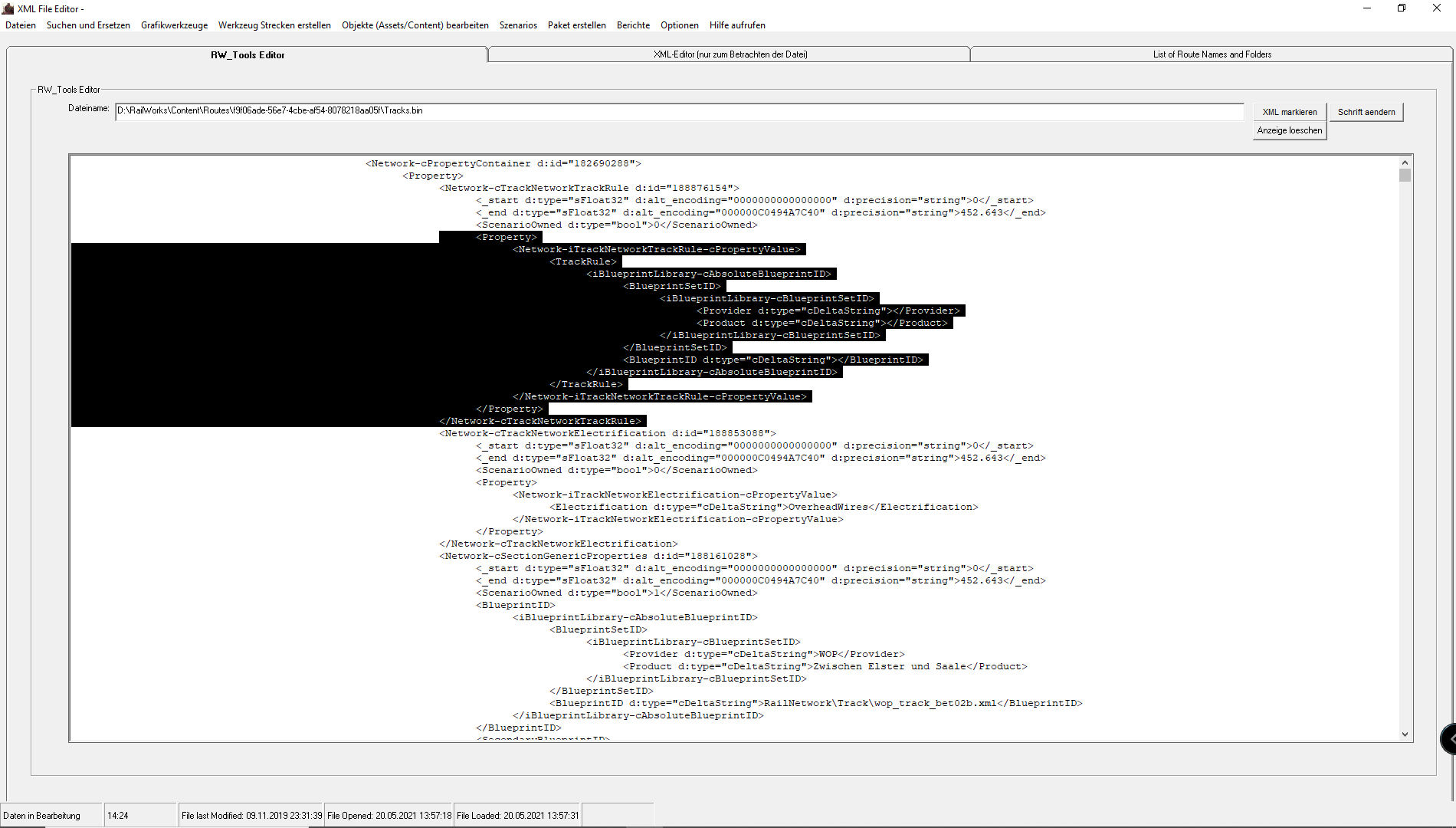Switch to XML-Editor view-only tab

coord(730,54)
